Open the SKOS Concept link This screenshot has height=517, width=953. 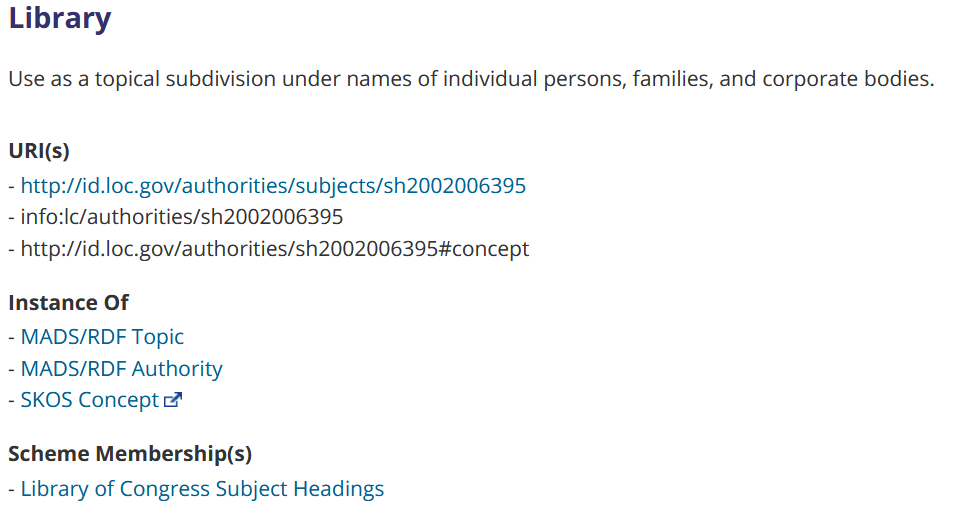(90, 400)
